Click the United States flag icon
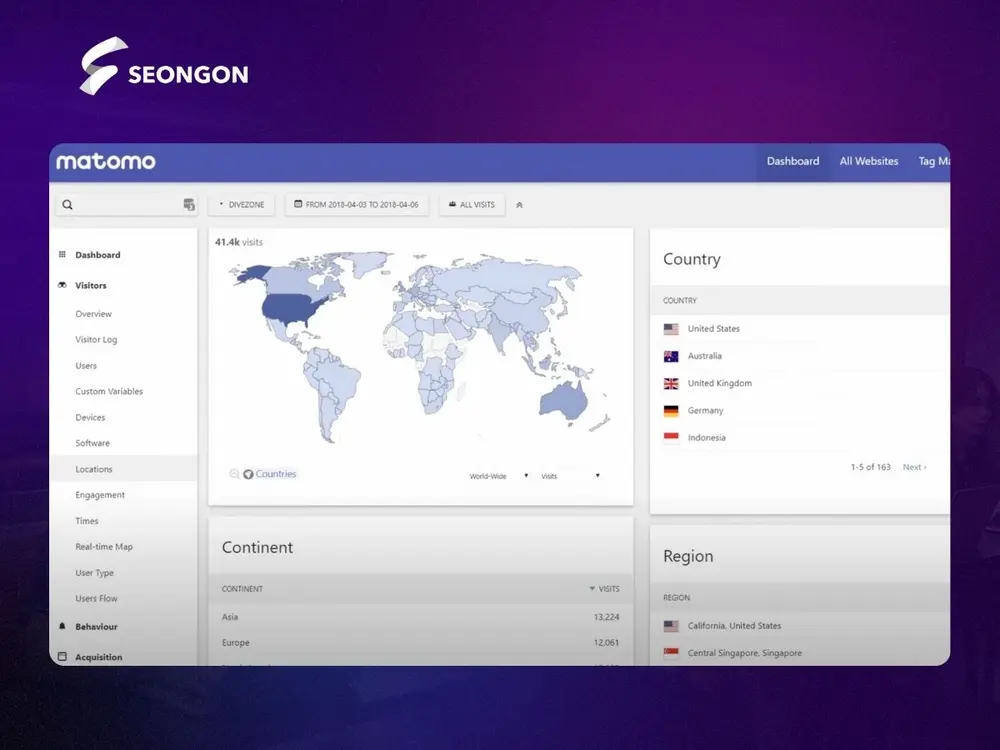Viewport: 1000px width, 750px height. pos(671,329)
